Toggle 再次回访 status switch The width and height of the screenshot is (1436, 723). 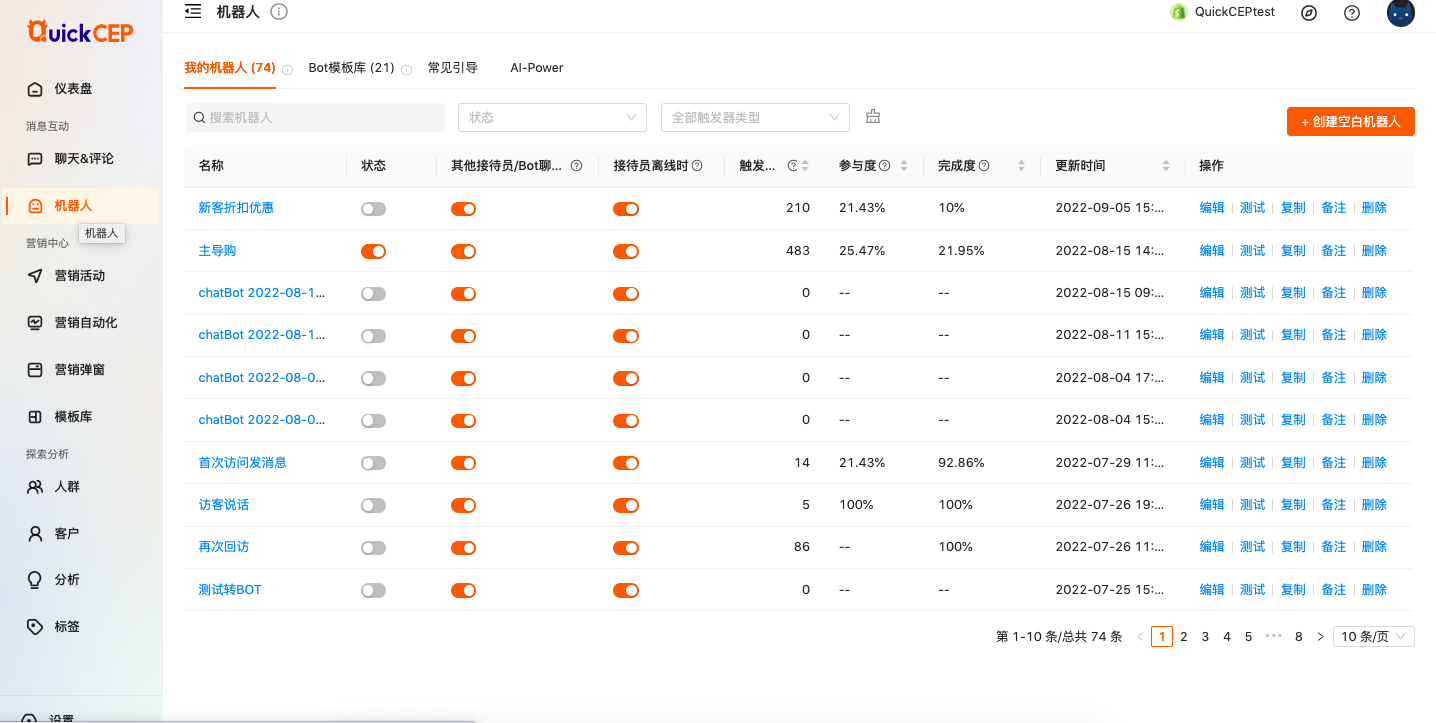tap(373, 548)
